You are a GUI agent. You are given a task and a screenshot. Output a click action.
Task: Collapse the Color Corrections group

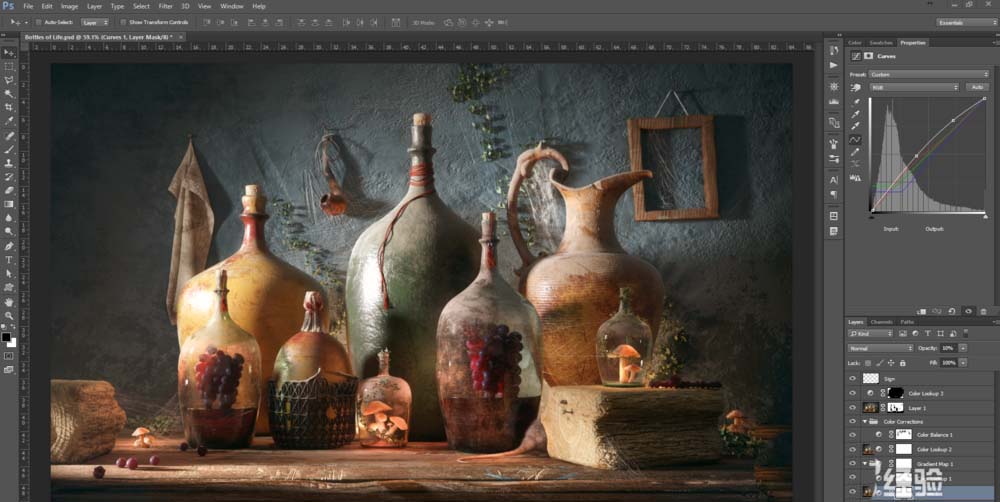click(865, 422)
